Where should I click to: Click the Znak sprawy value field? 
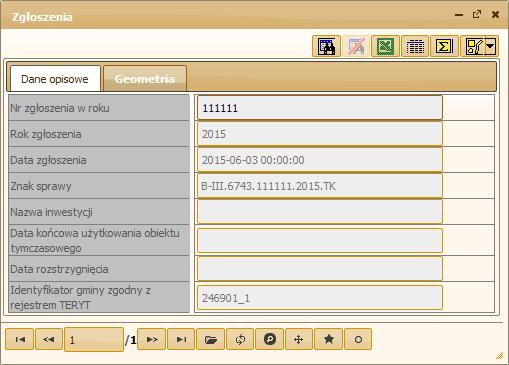(x=320, y=186)
